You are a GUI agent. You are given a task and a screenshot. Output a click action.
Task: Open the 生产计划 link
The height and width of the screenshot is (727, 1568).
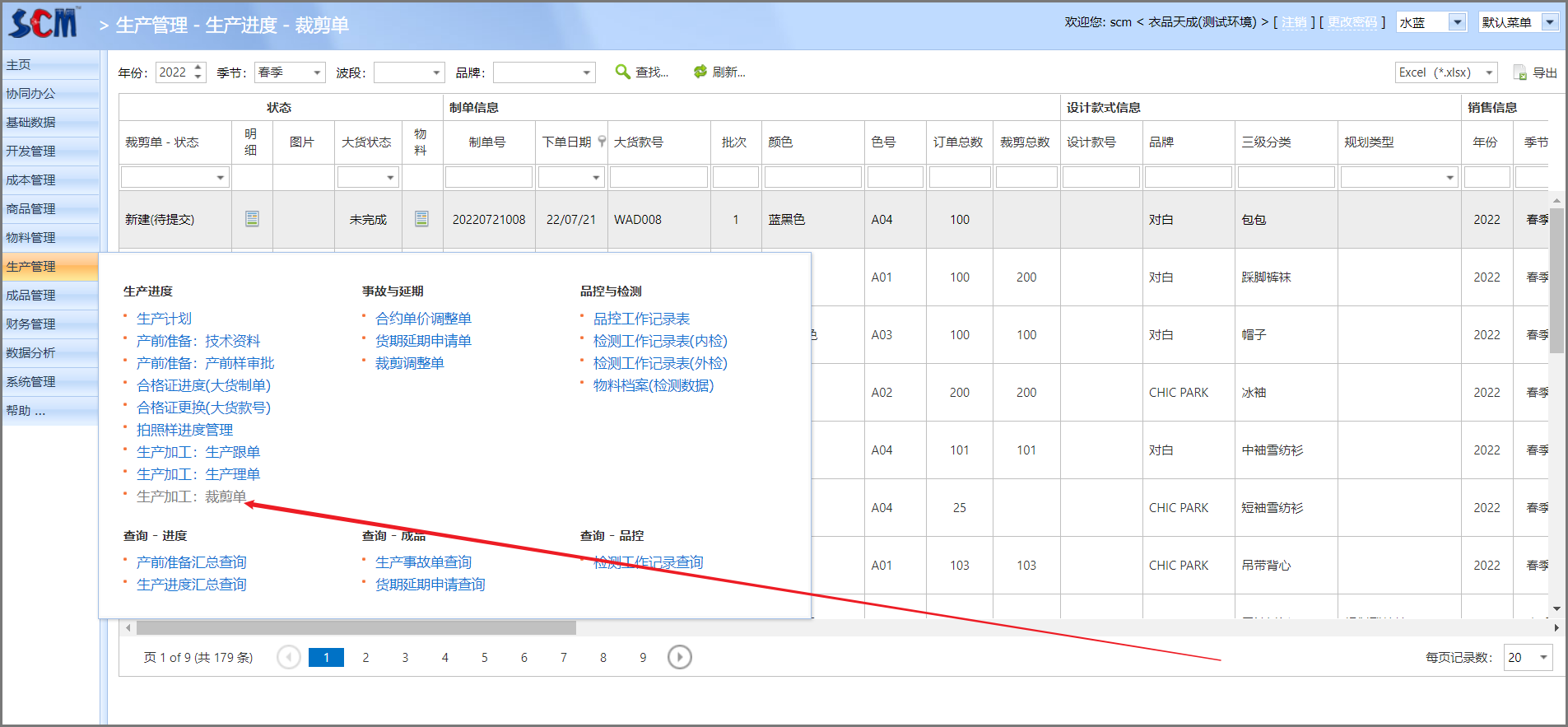pyautogui.click(x=164, y=319)
